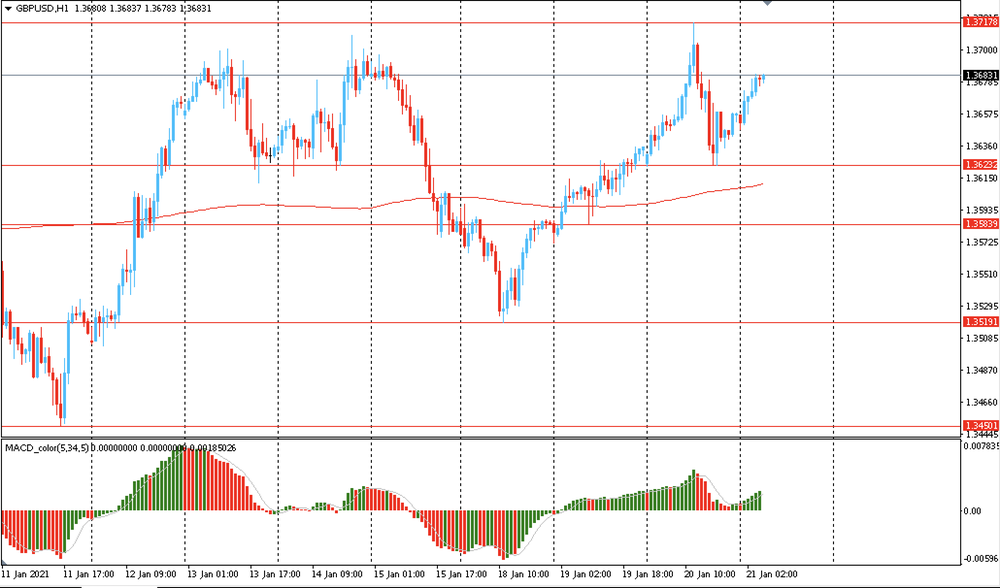Click the 1.36232 red level label
Viewport: 1000px width, 588px height.
click(979, 164)
